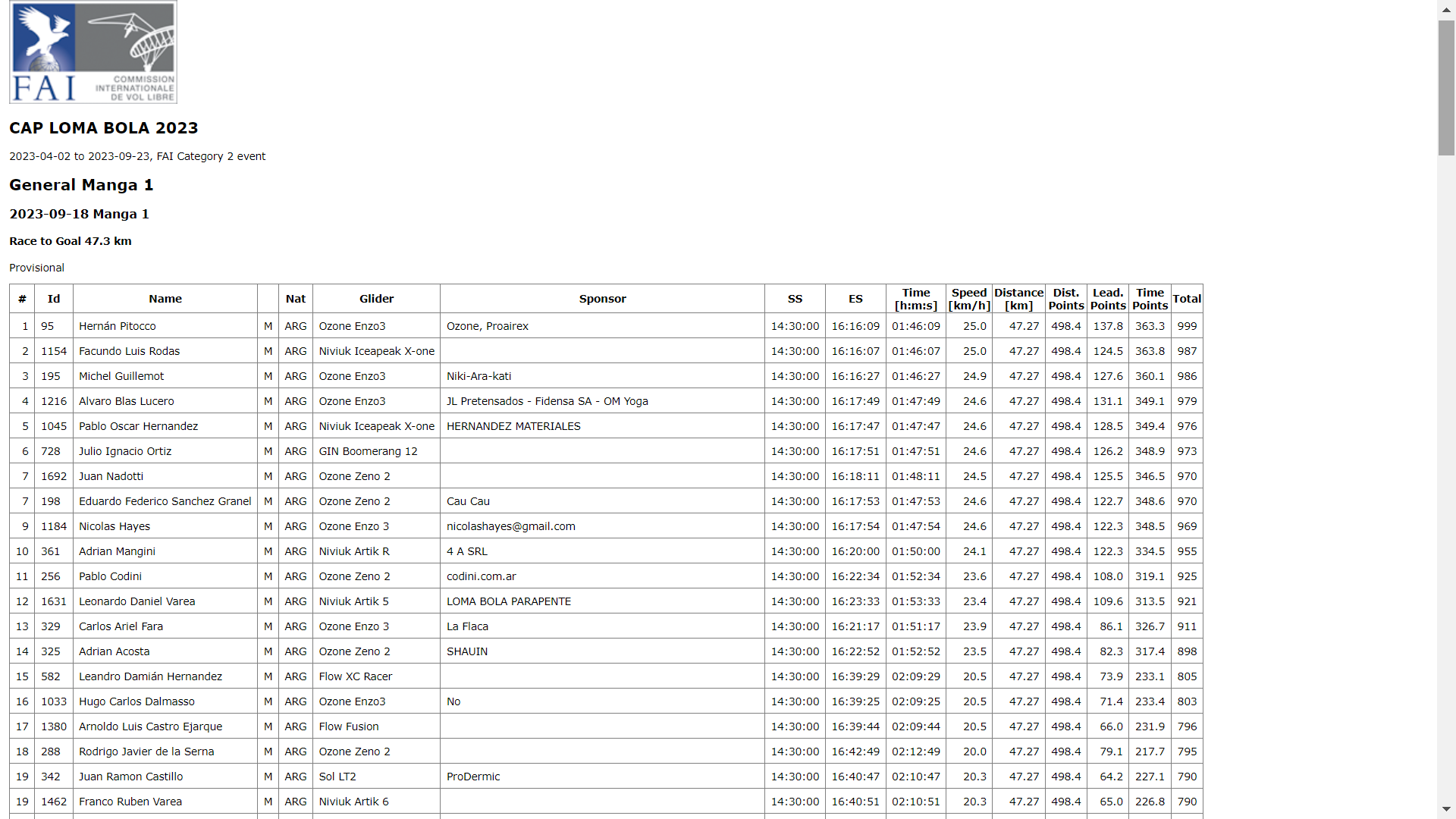The image size is (1456, 819).
Task: Click ES time 16:16:09
Action: [x=855, y=326]
